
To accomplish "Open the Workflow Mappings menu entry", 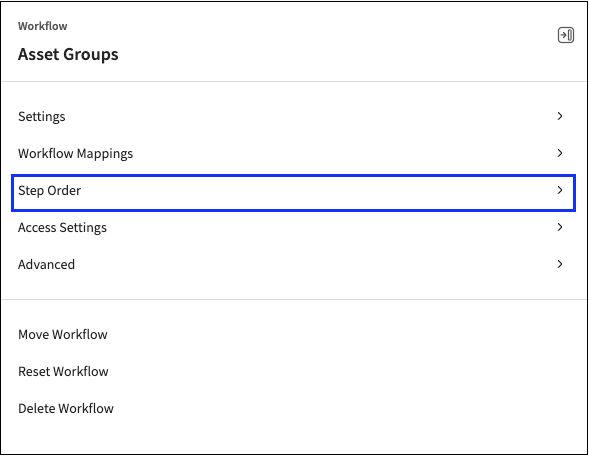I will [293, 153].
